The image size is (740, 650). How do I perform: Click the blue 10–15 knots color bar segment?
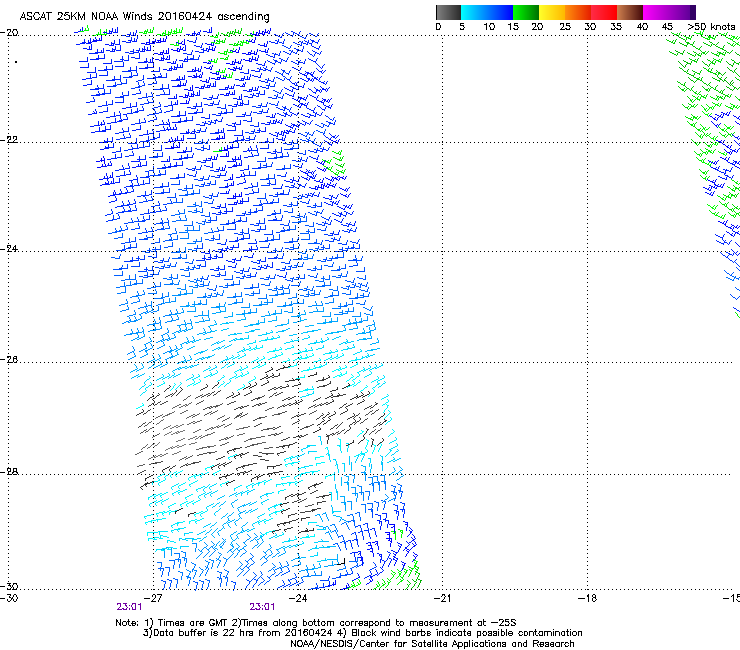(500, 12)
